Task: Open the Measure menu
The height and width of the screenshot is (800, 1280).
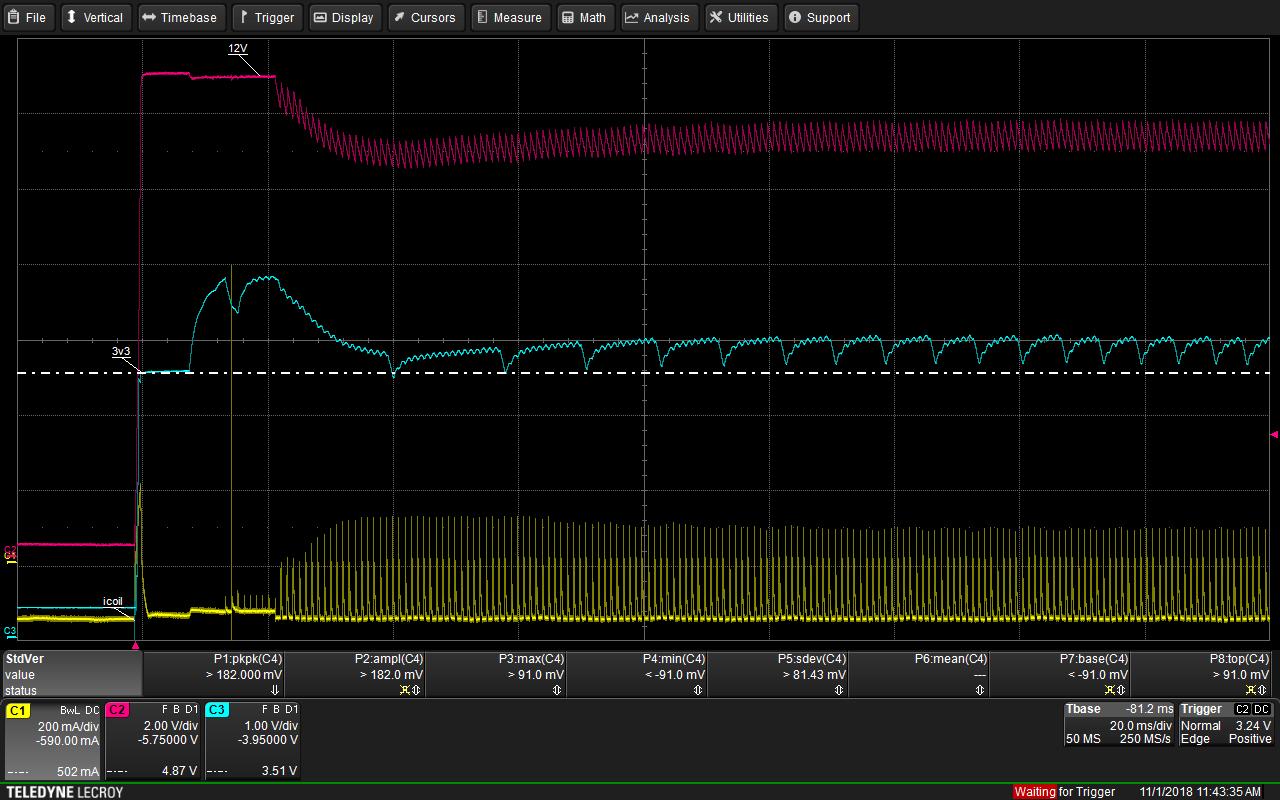Action: (x=509, y=17)
